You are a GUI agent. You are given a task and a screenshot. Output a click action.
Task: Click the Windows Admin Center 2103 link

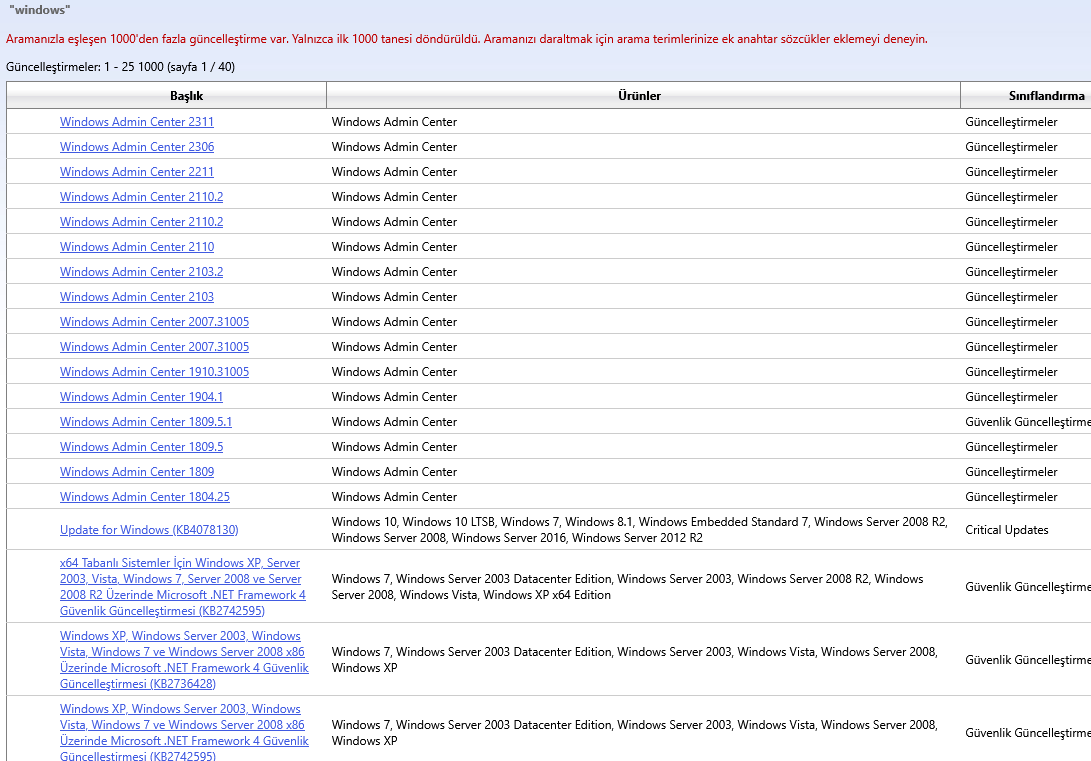(x=136, y=297)
